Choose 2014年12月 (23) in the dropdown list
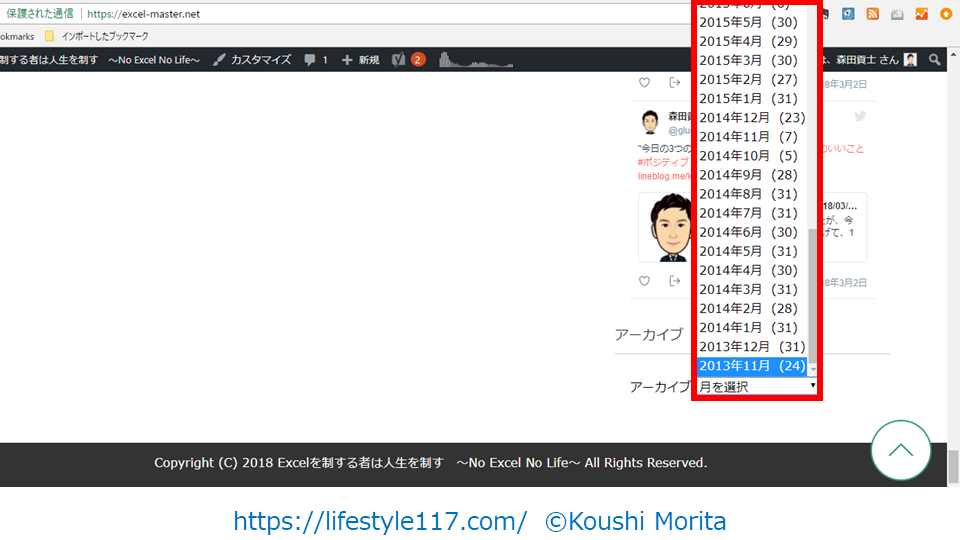 (x=752, y=118)
